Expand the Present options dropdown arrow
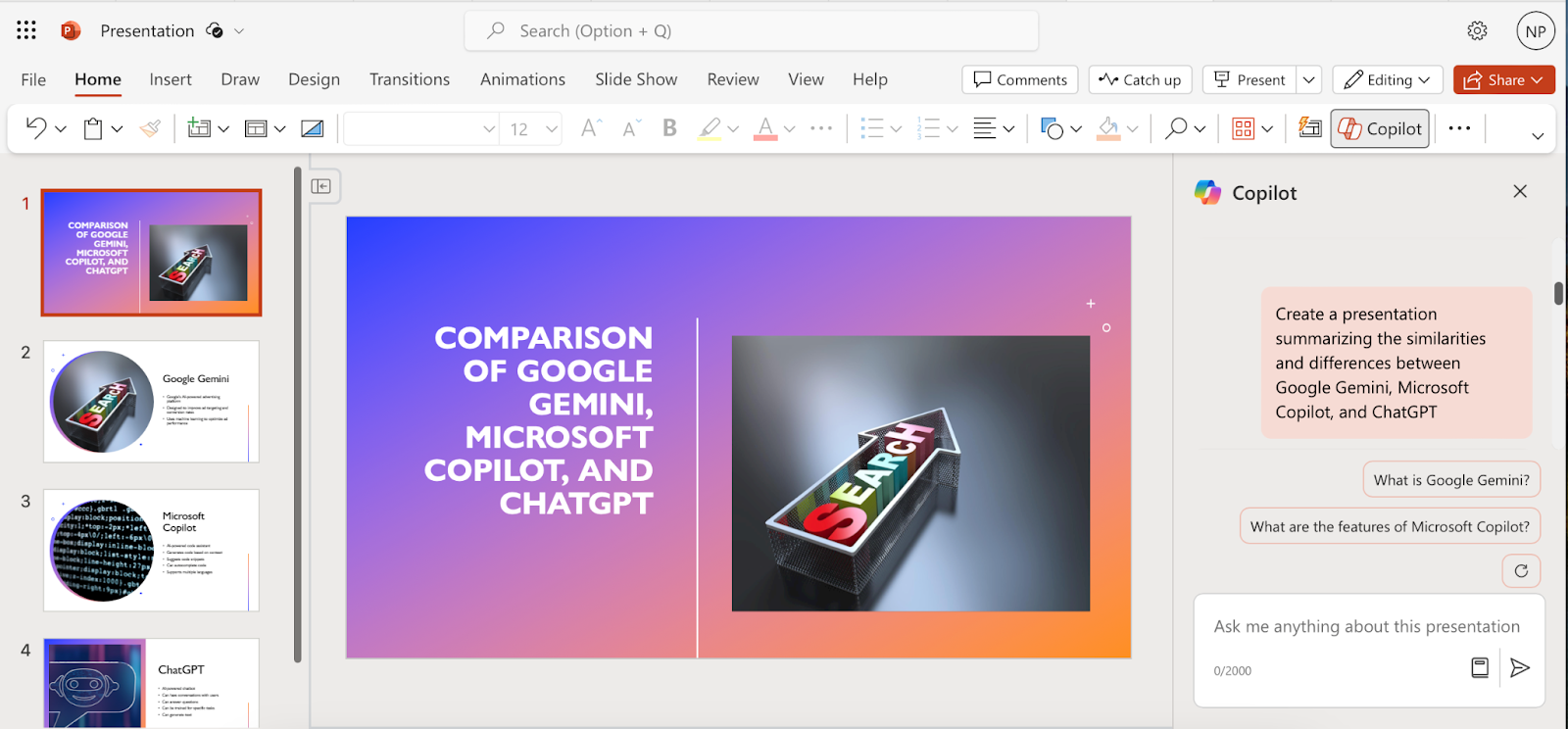The image size is (1568, 729). 1309,79
